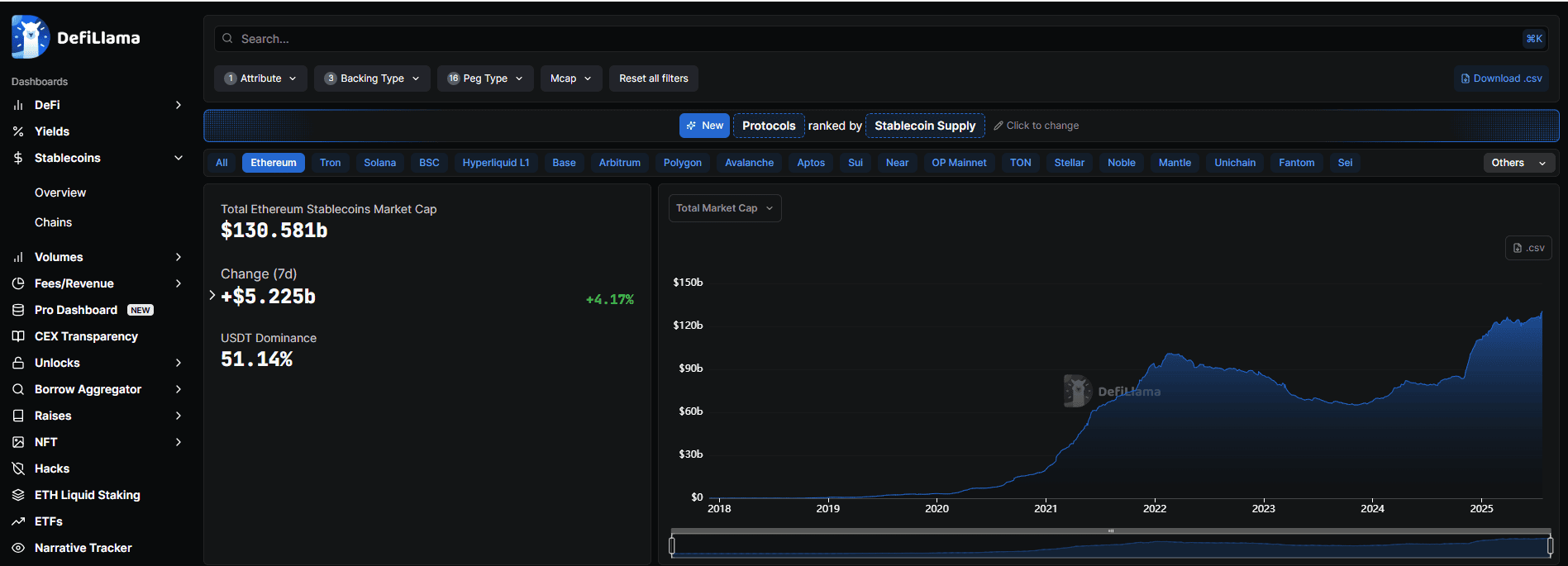
Task: Click the Narrative Tracker eye icon
Action: point(18,548)
